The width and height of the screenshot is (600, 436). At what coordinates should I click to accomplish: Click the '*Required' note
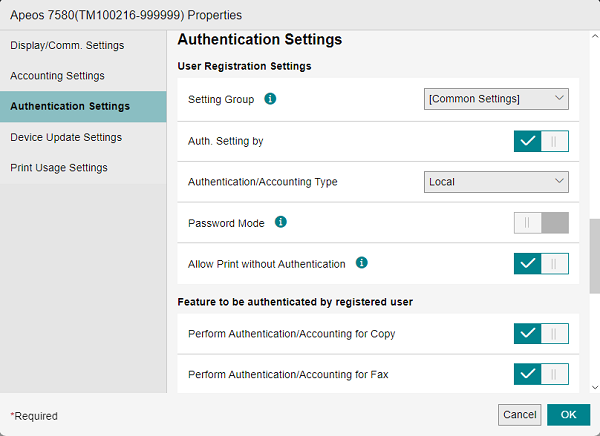point(34,416)
